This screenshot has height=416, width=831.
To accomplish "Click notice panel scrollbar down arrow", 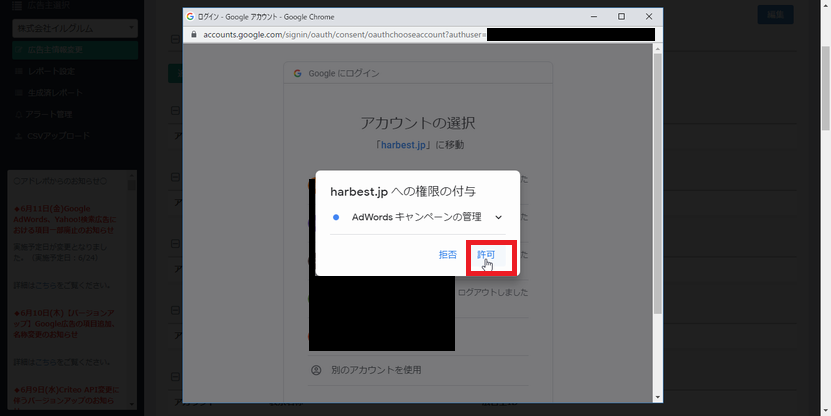I will (x=132, y=404).
